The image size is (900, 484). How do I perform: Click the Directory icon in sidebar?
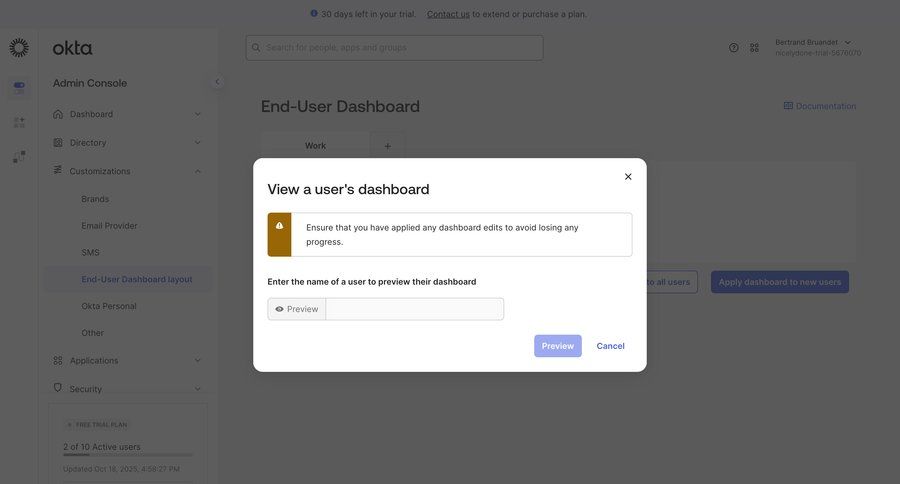point(58,142)
